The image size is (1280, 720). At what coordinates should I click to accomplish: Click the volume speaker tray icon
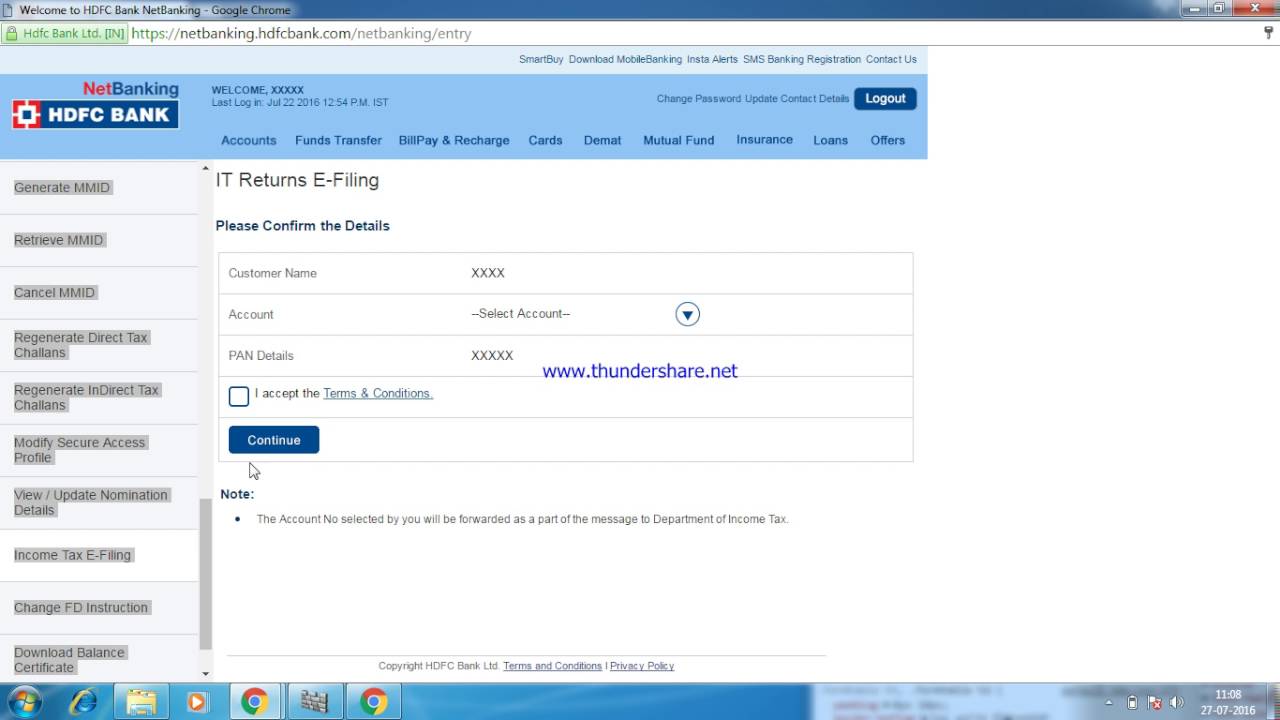[x=1177, y=702]
